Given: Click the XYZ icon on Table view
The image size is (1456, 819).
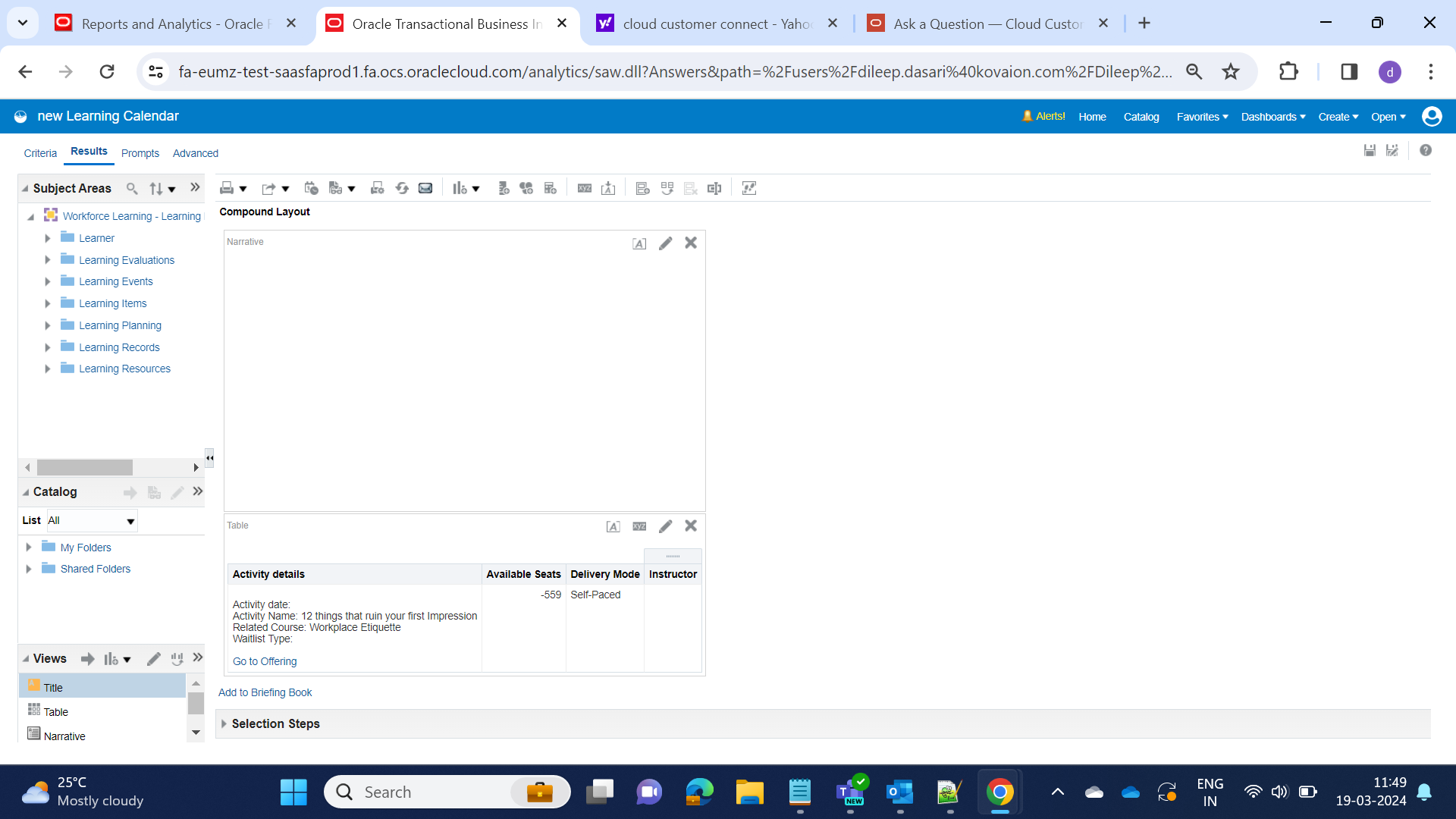Looking at the screenshot, I should coord(639,526).
